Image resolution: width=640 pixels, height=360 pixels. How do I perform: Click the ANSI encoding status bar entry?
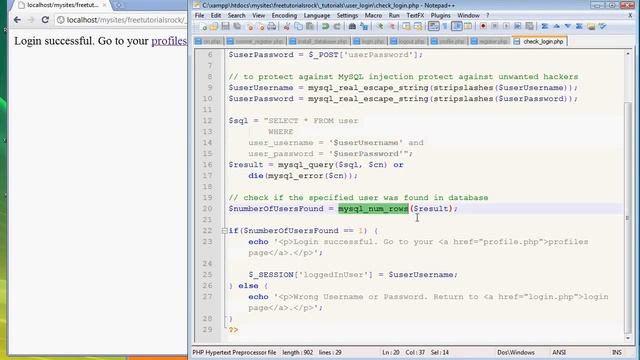[559, 352]
